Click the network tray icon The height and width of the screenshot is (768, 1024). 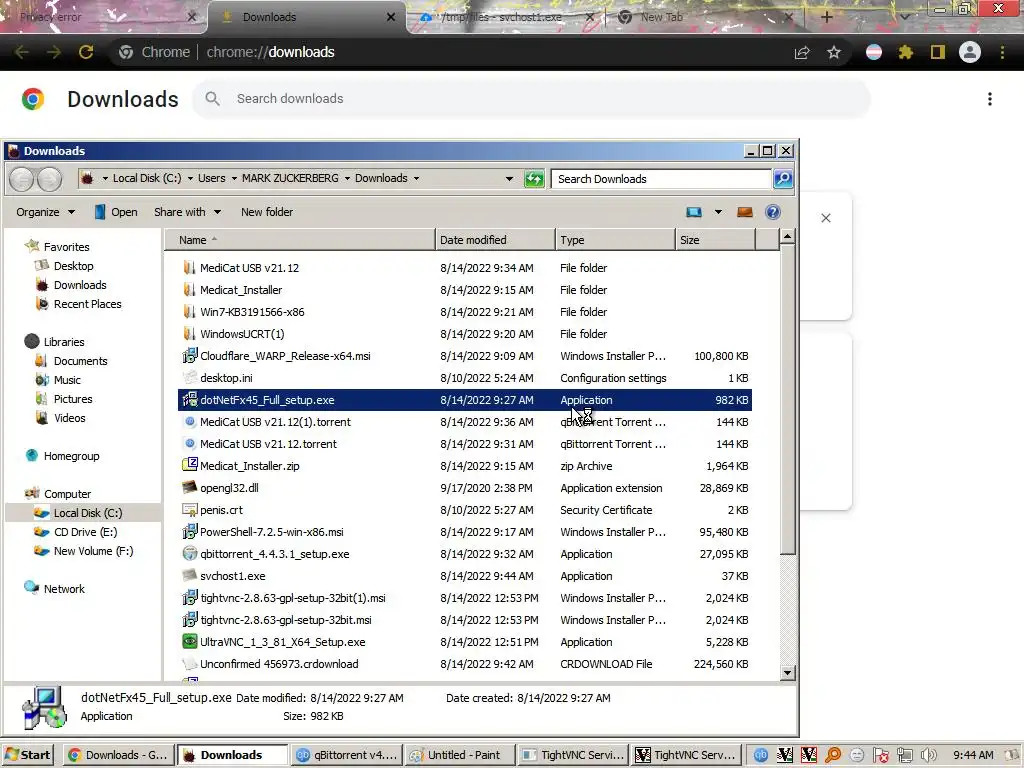[904, 755]
